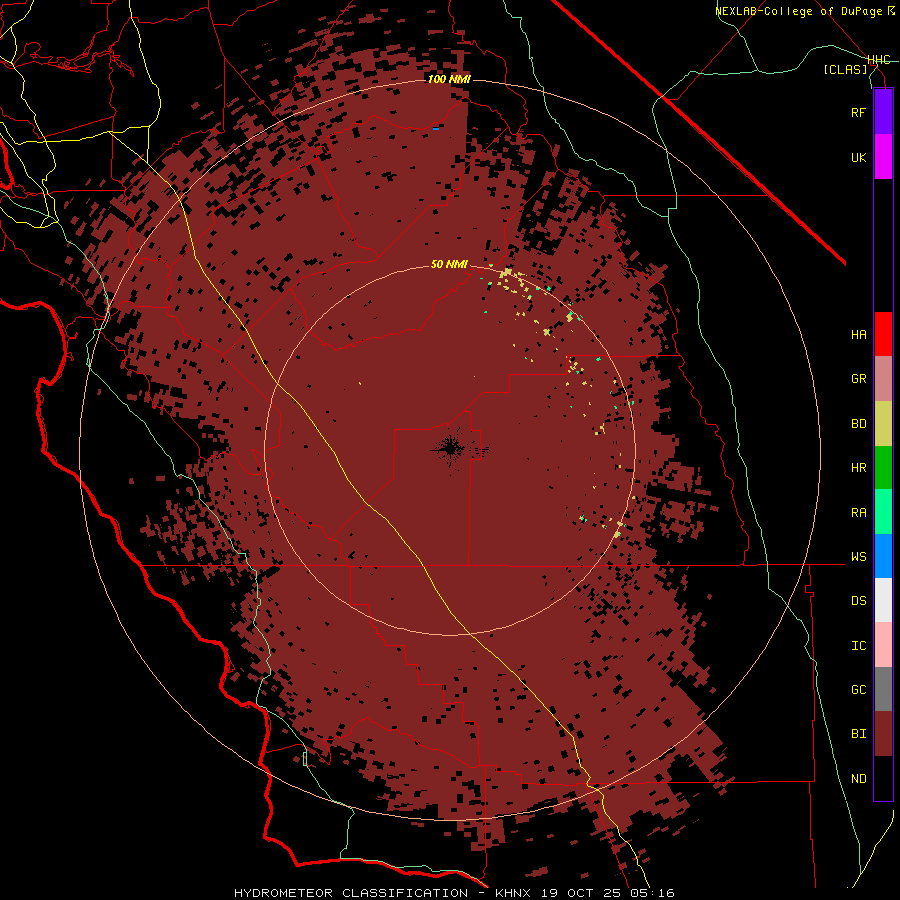Pick the HR green legend swatch
The height and width of the screenshot is (900, 900).
(883, 468)
